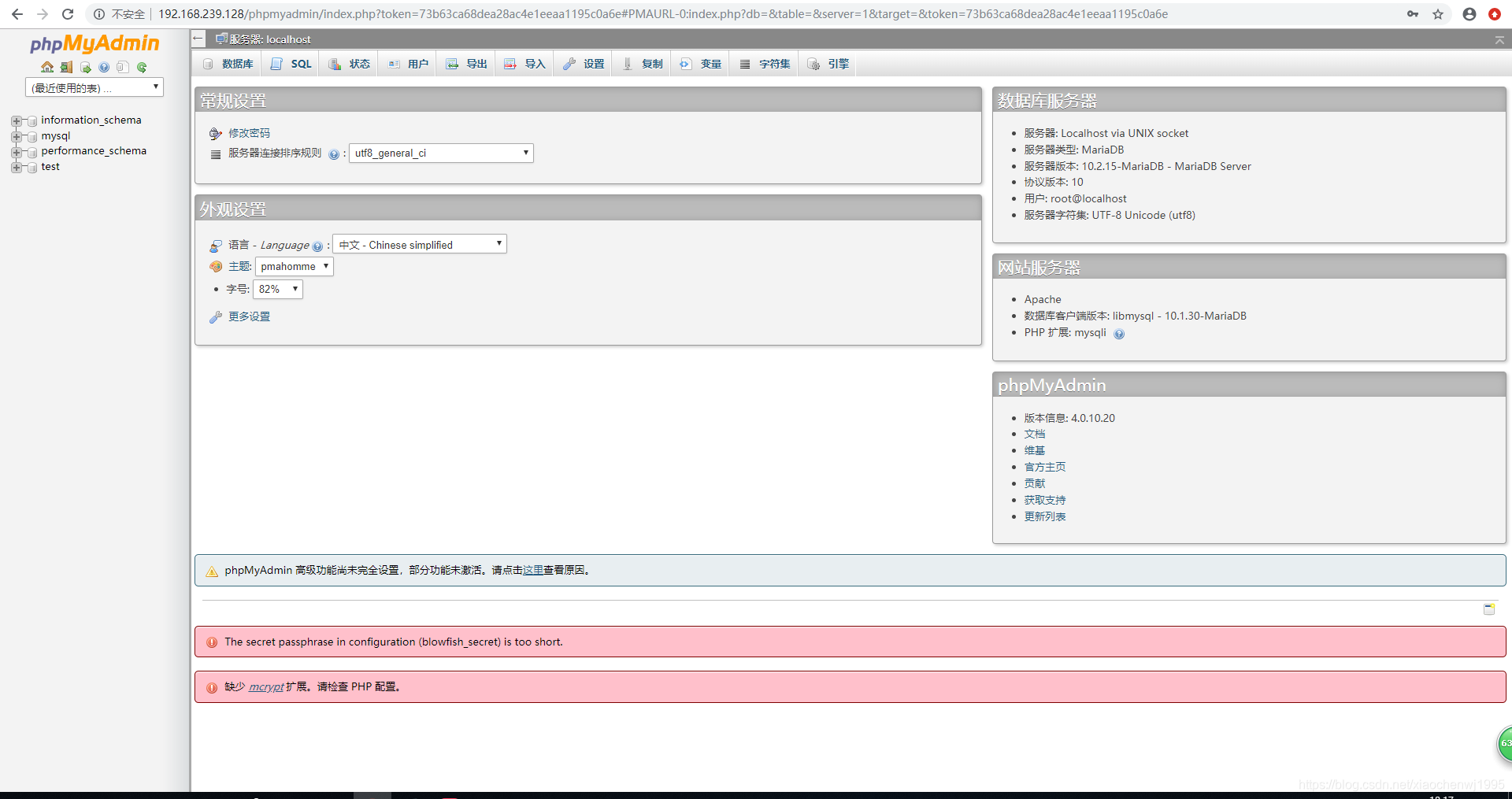
Task: Switch to the SQL tab
Action: (291, 64)
